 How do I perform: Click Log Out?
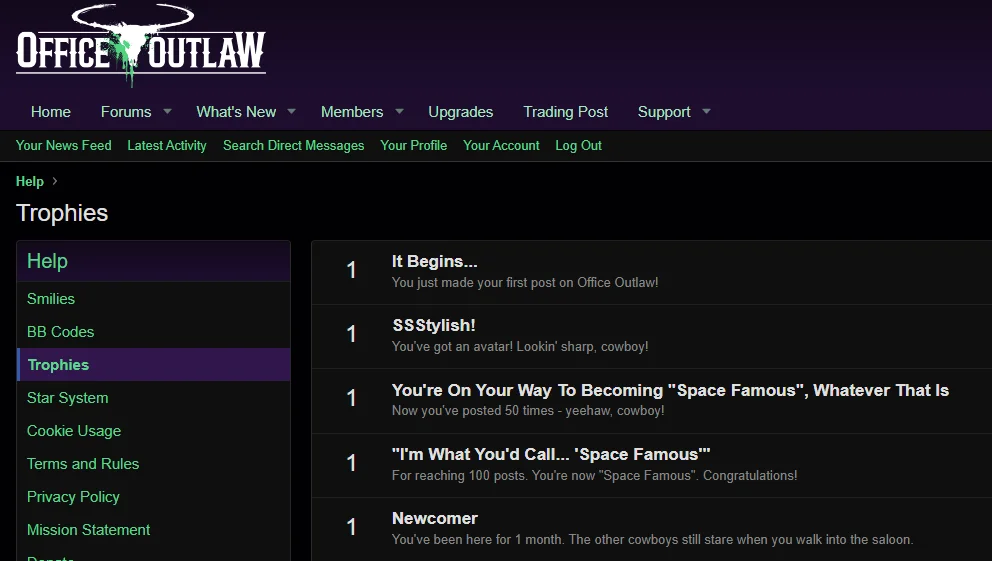tap(578, 145)
